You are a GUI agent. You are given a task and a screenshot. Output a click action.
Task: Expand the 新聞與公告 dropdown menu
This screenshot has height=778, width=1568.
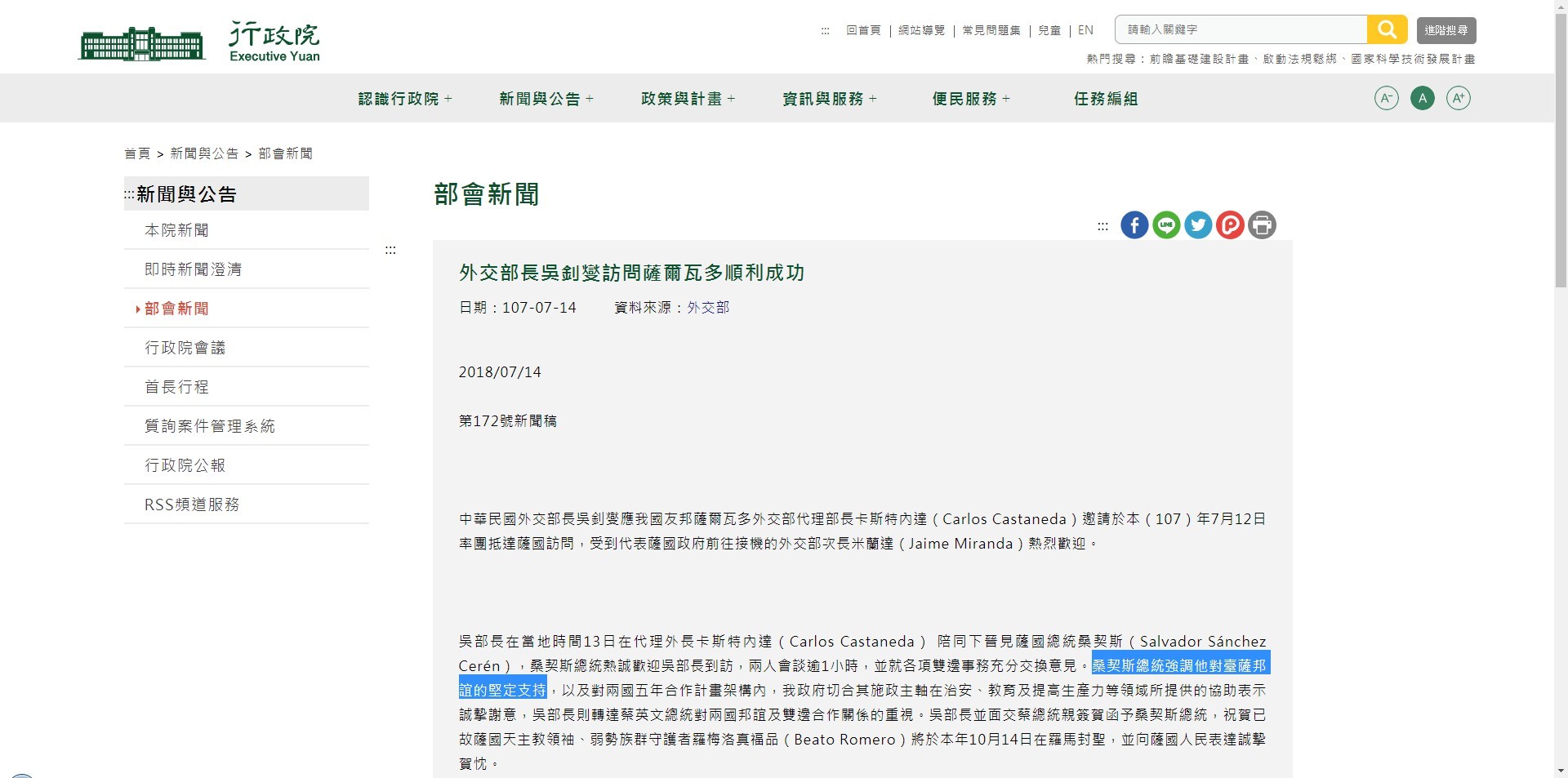pyautogui.click(x=546, y=99)
